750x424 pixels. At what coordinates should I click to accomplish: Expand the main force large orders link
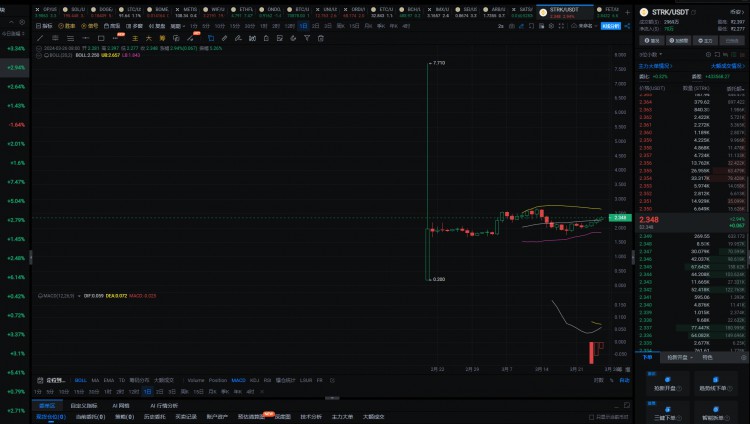(x=655, y=66)
